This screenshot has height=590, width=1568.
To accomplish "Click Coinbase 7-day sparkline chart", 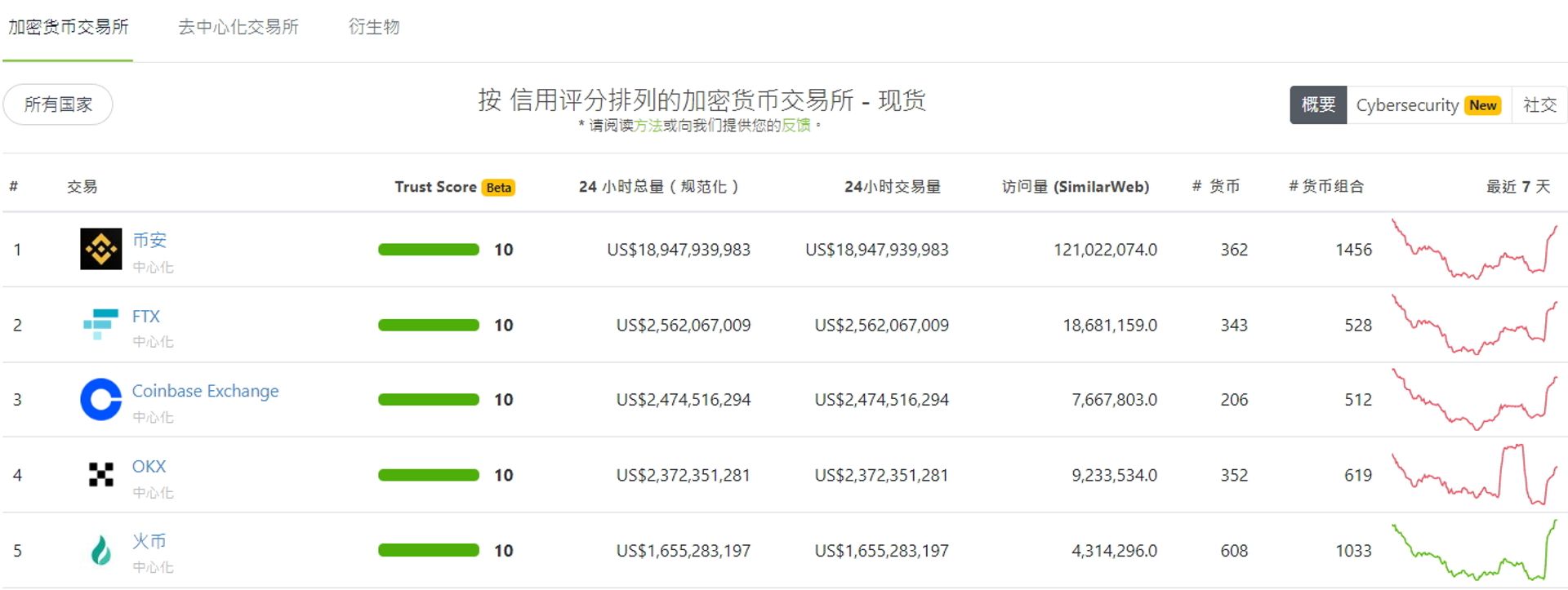I will pyautogui.click(x=1475, y=399).
